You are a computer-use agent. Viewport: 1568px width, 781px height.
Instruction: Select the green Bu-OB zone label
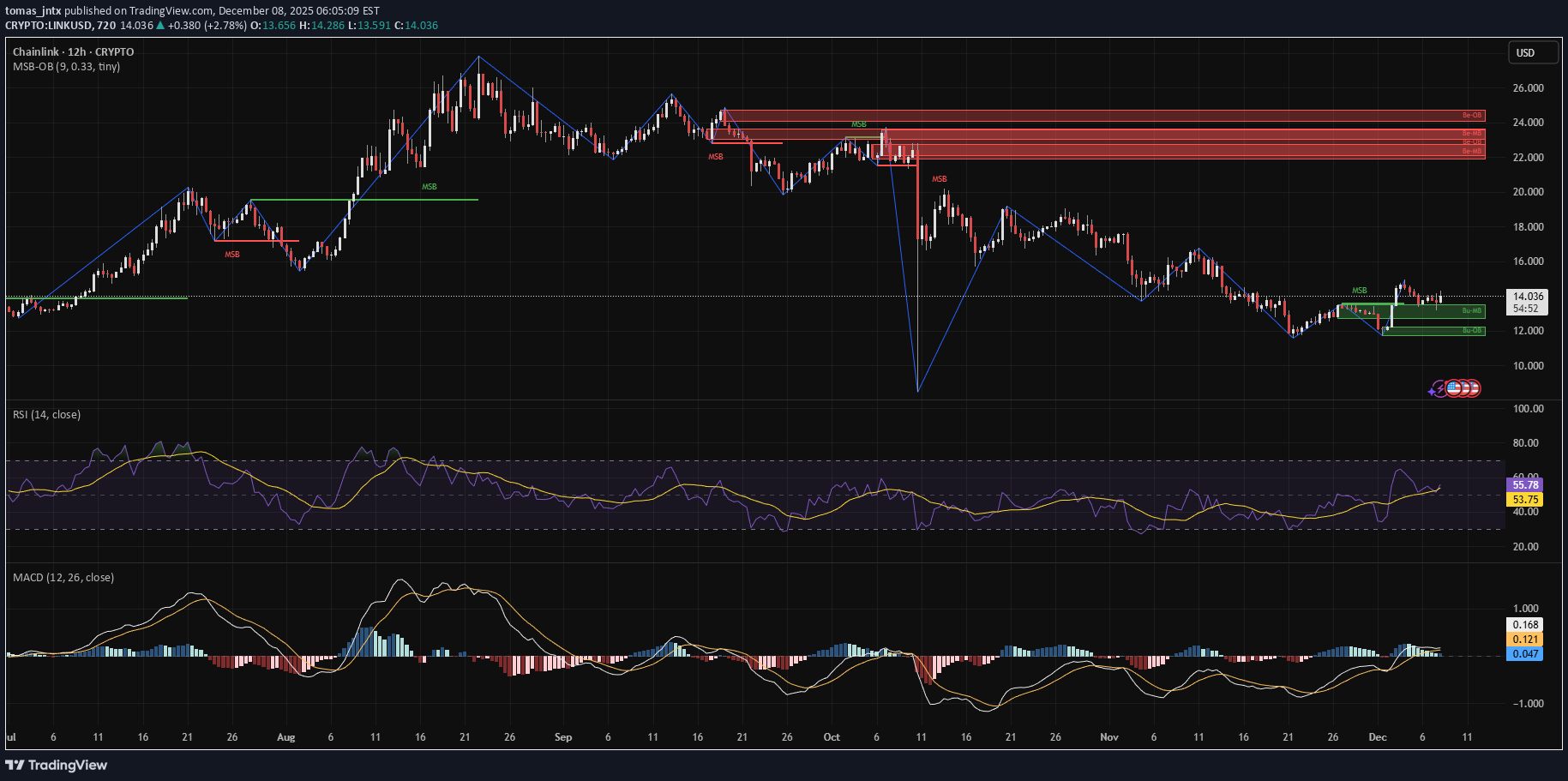click(1471, 331)
